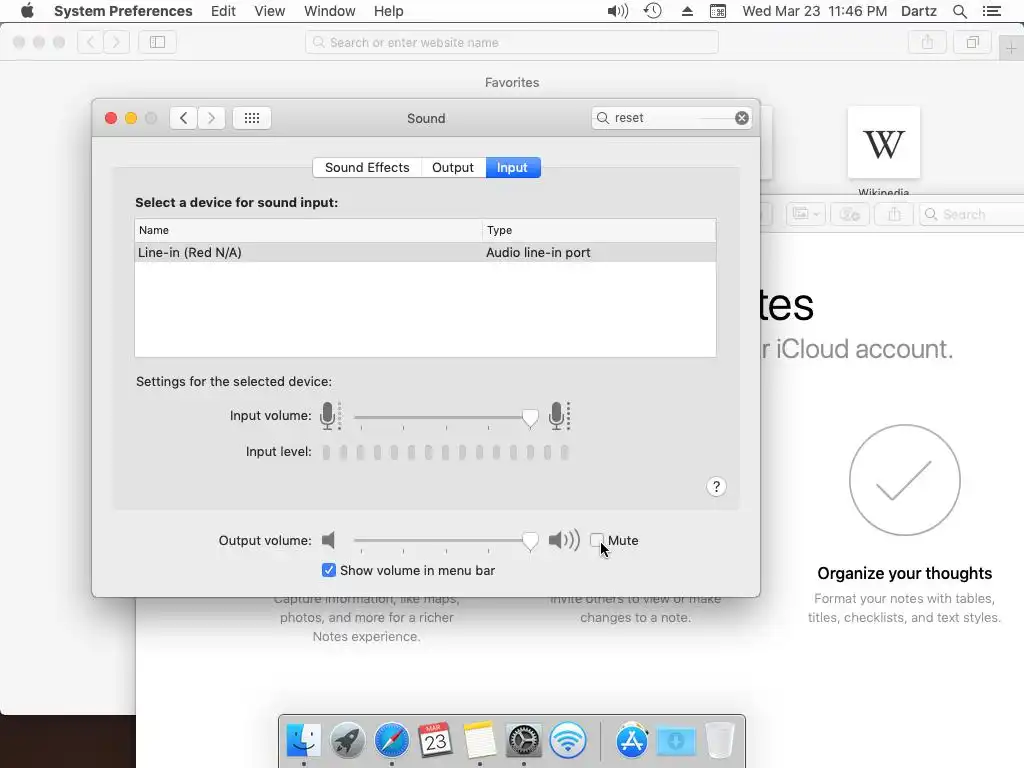Open the Apple menu

pyautogui.click(x=27, y=11)
